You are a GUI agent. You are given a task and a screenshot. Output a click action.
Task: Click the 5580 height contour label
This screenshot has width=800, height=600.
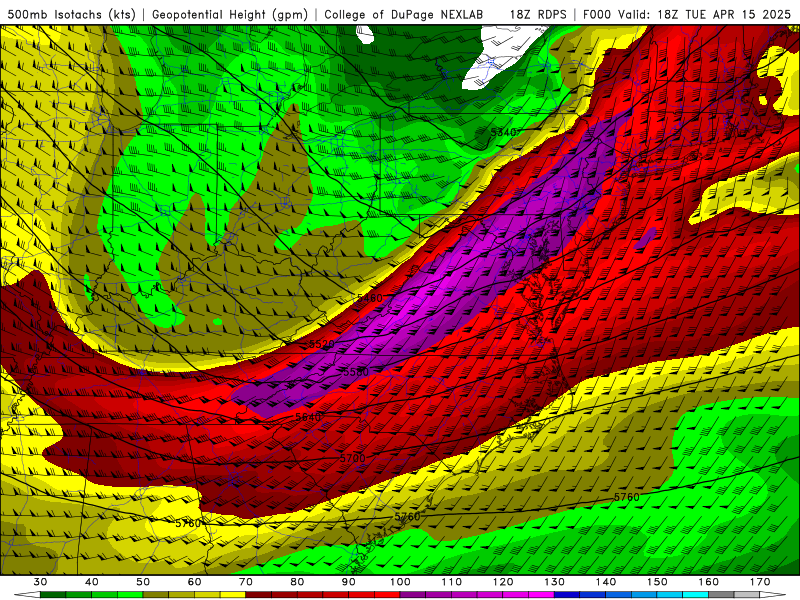point(356,372)
